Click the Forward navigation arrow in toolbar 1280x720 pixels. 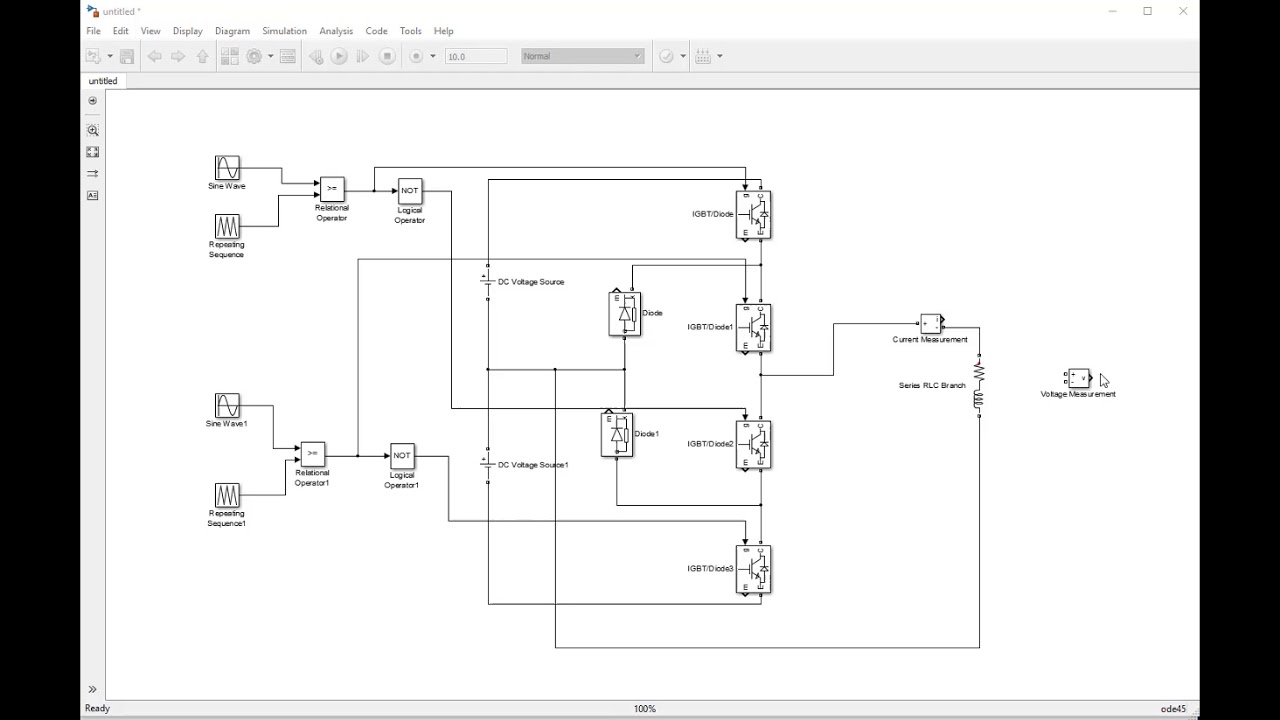(178, 56)
